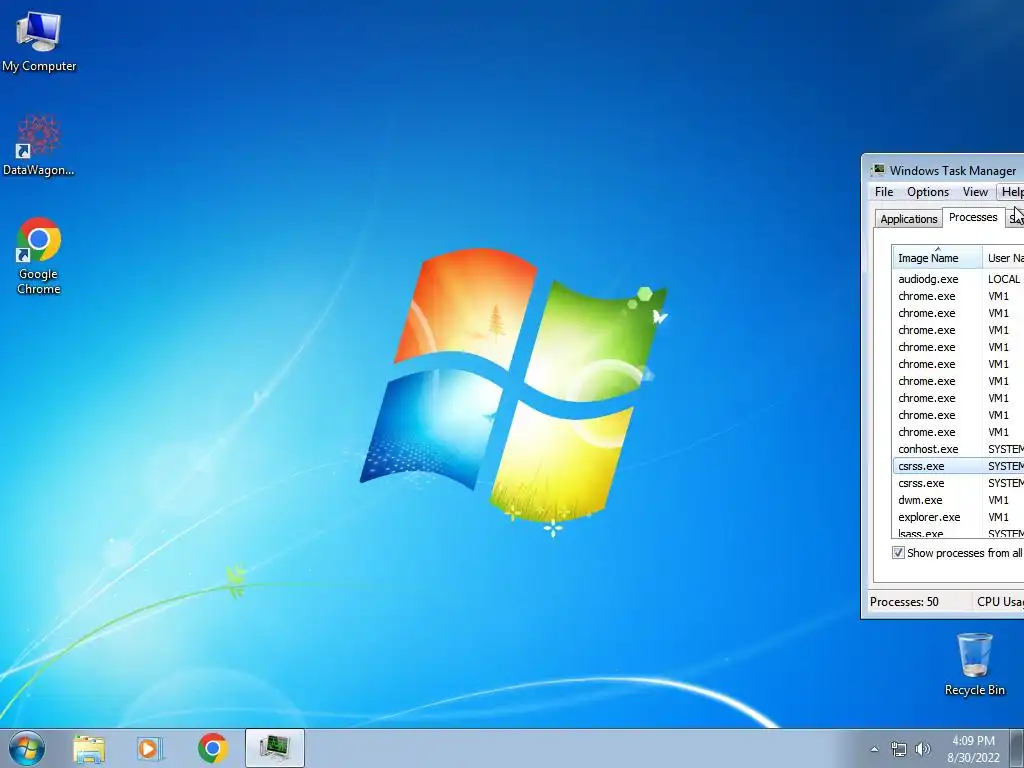Open the My Computer desktop icon

point(39,40)
